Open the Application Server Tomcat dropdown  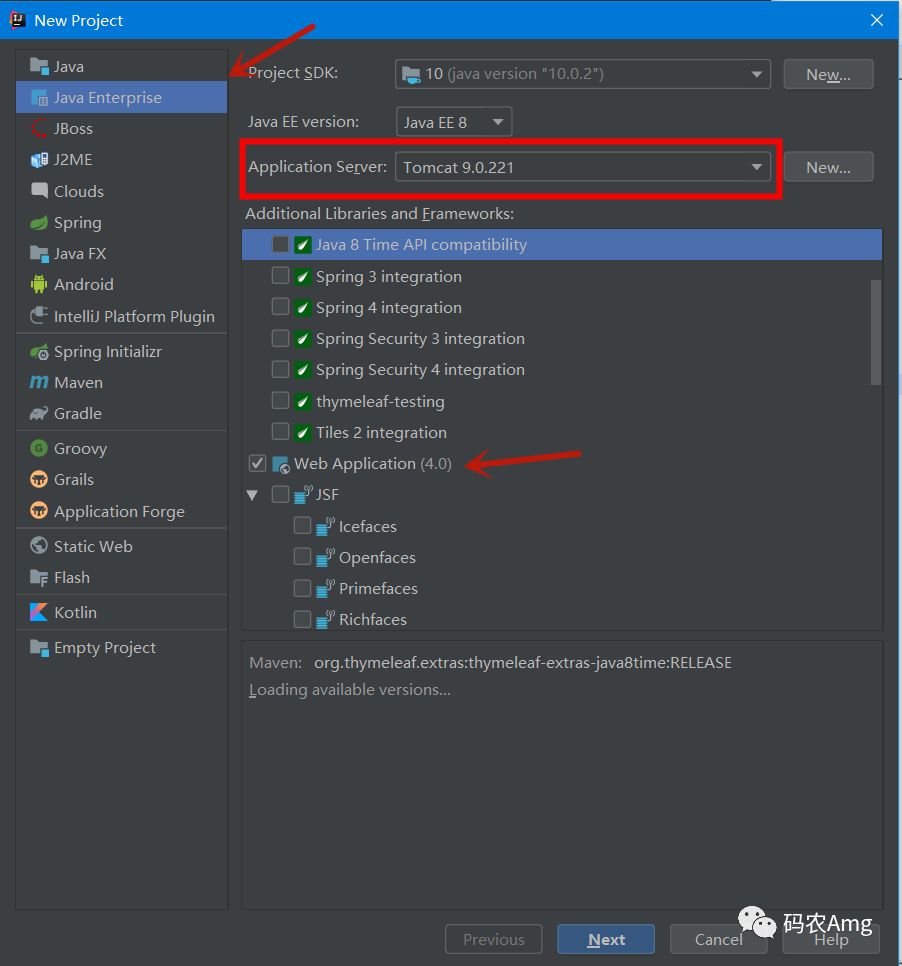[582, 167]
